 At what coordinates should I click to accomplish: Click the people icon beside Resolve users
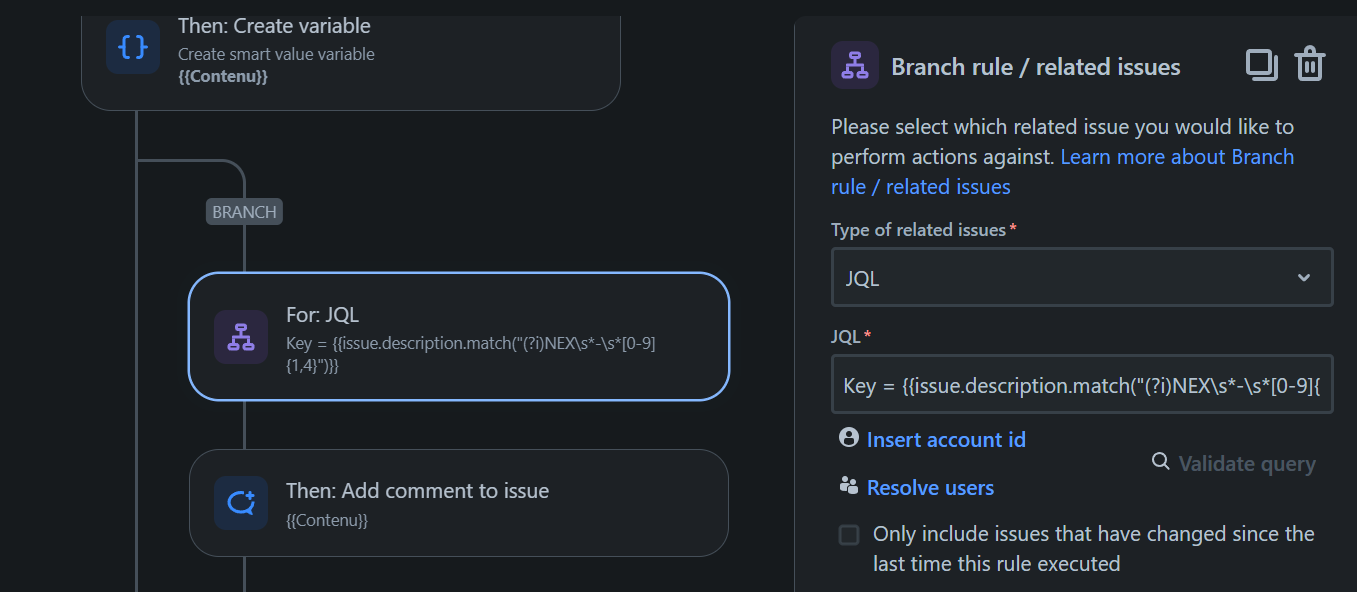click(849, 486)
